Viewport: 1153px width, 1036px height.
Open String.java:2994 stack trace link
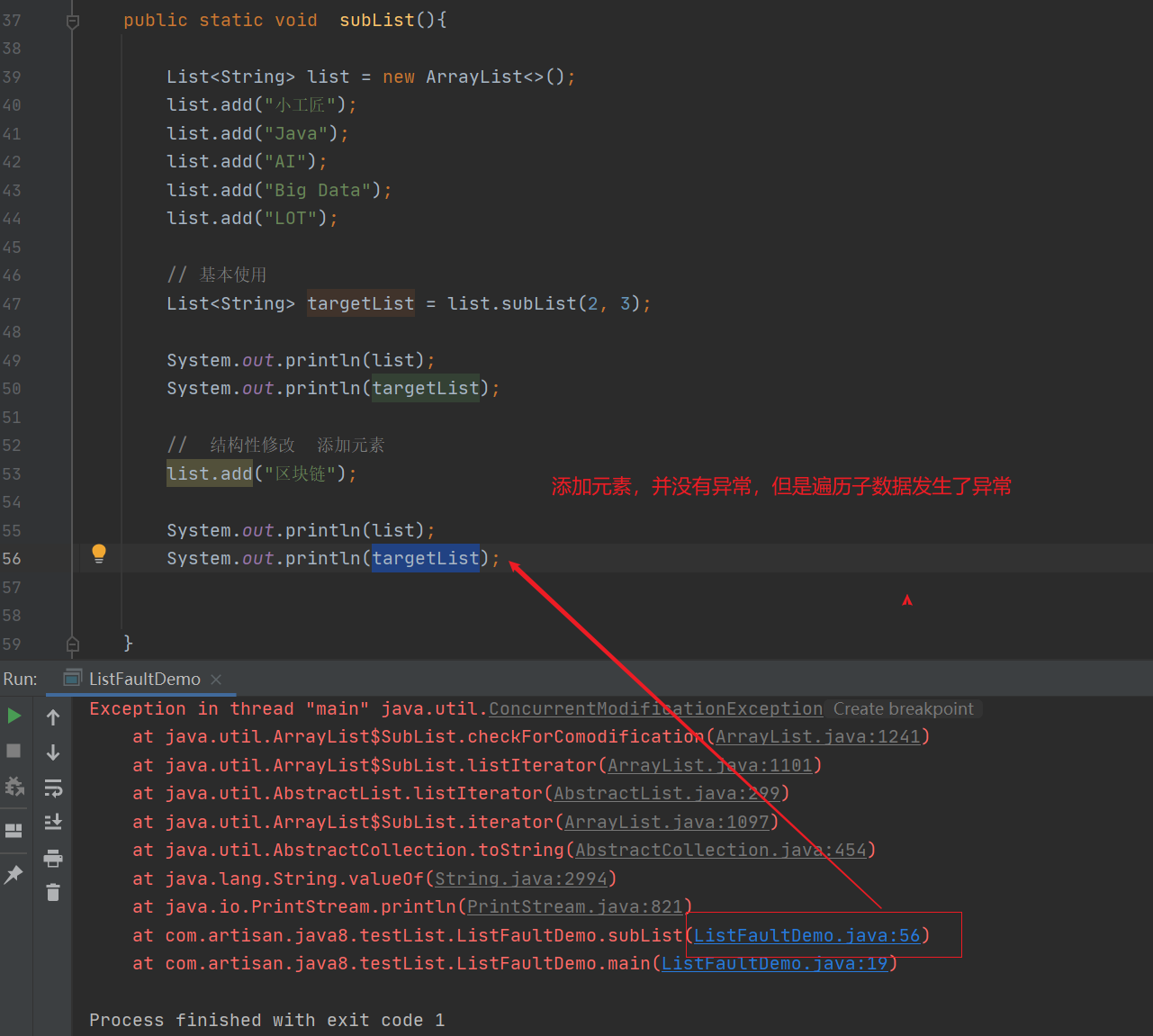pos(521,878)
